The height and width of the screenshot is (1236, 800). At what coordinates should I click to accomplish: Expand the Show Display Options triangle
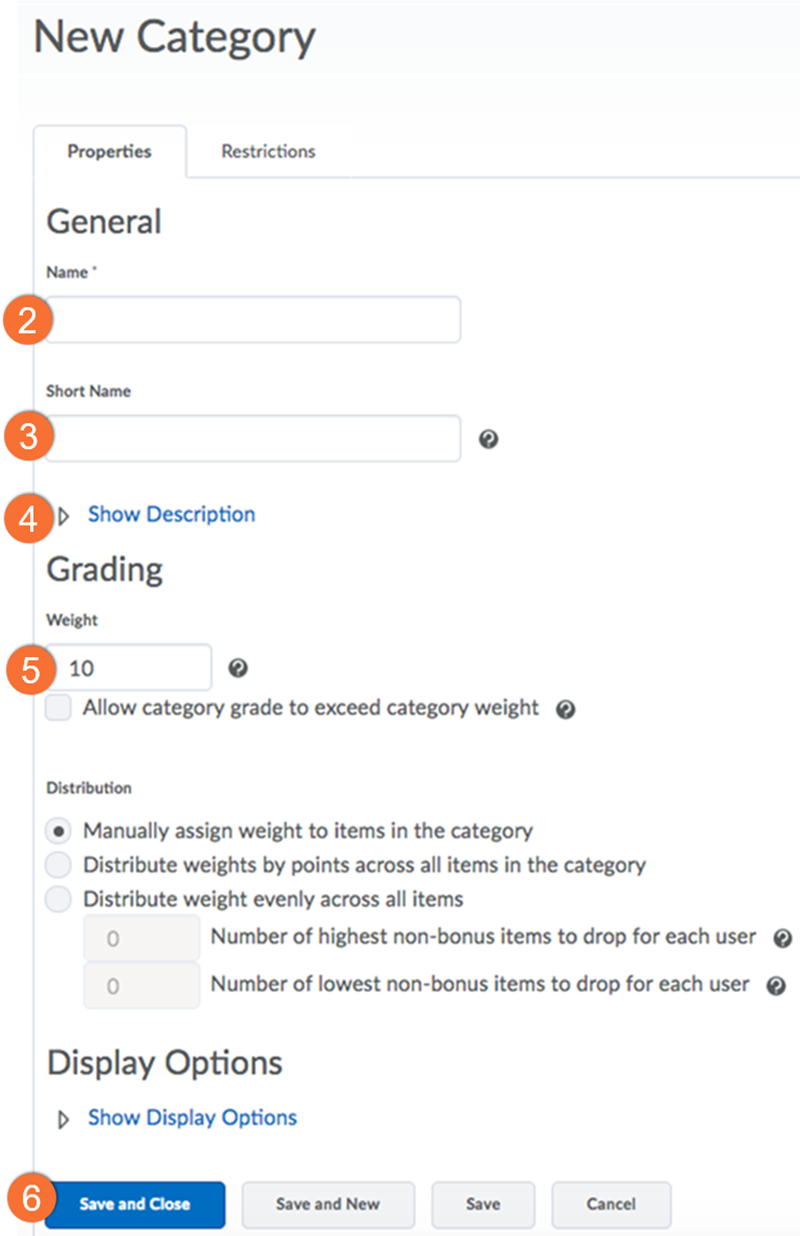tap(65, 1119)
